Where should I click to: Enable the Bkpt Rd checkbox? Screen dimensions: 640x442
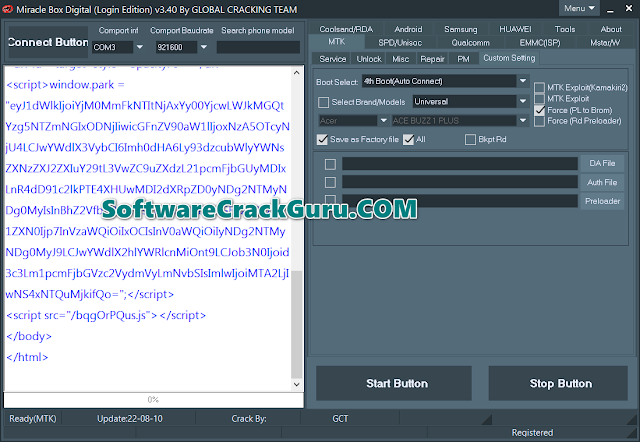tap(470, 140)
